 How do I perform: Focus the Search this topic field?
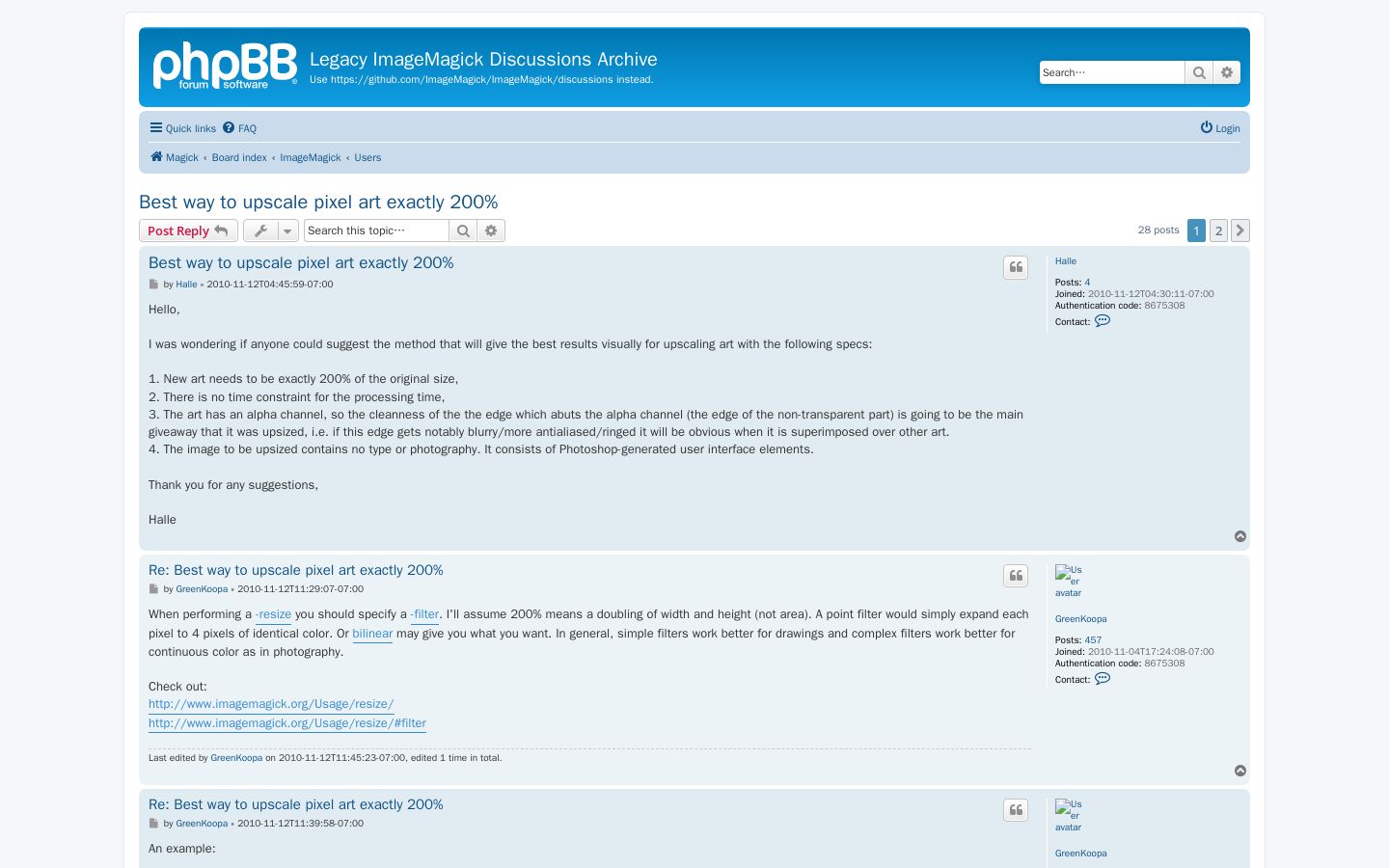[377, 231]
